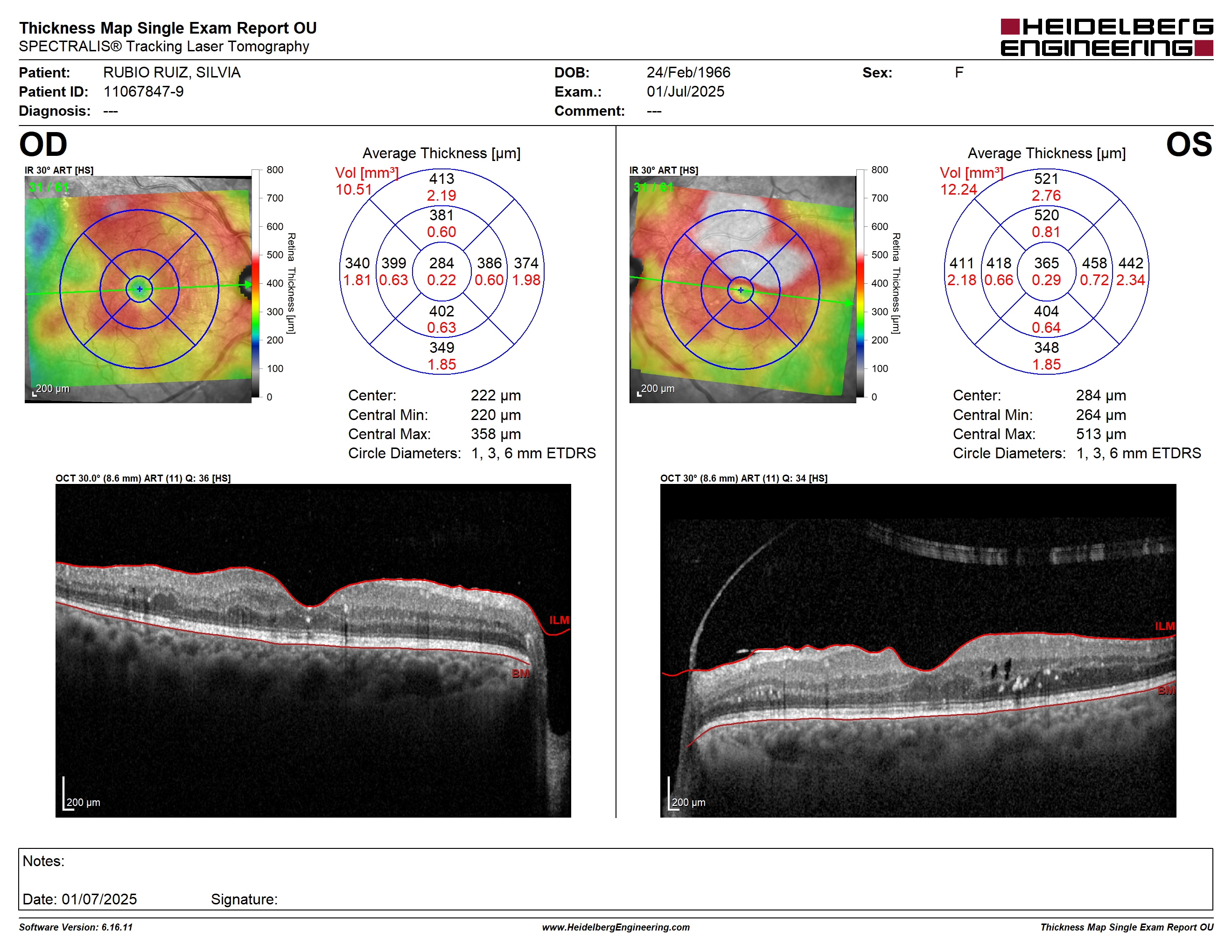Click the 'BM' label on the OD B-scan

520,673
